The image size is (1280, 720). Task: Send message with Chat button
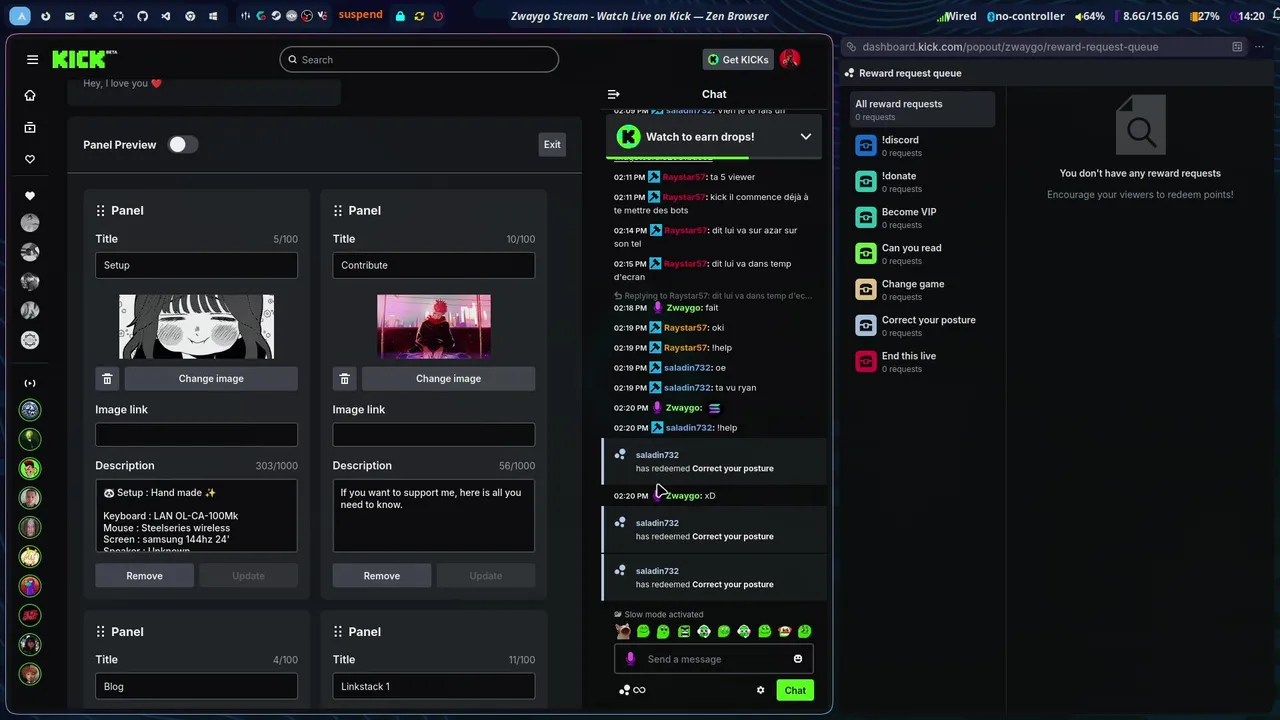[795, 690]
